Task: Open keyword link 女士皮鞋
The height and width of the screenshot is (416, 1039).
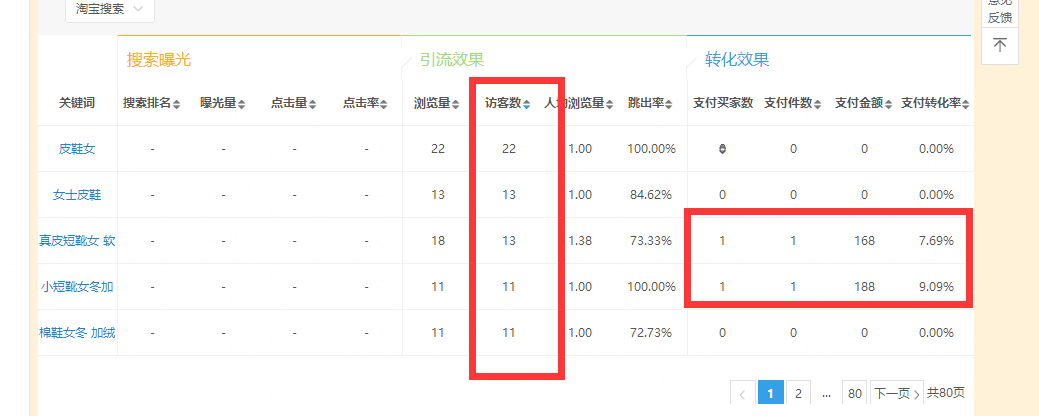Action: 77,195
